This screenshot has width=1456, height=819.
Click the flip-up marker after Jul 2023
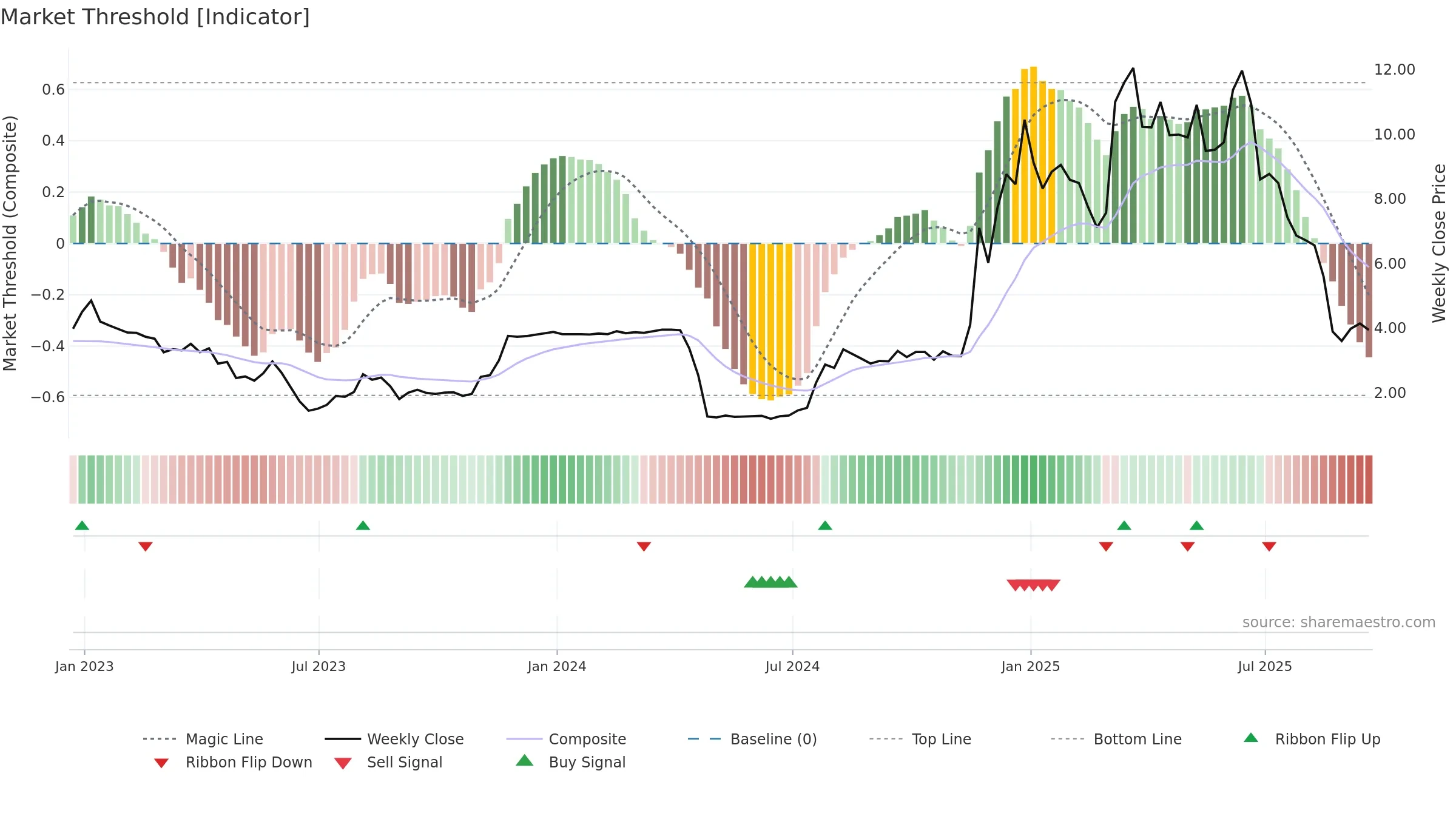(x=363, y=525)
